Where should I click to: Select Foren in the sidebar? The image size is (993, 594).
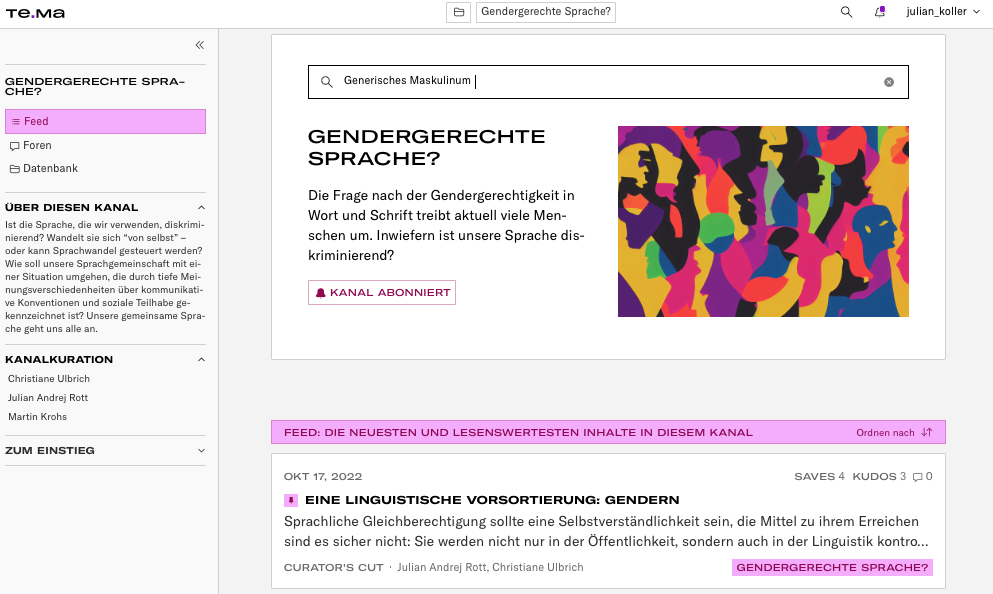[37, 145]
